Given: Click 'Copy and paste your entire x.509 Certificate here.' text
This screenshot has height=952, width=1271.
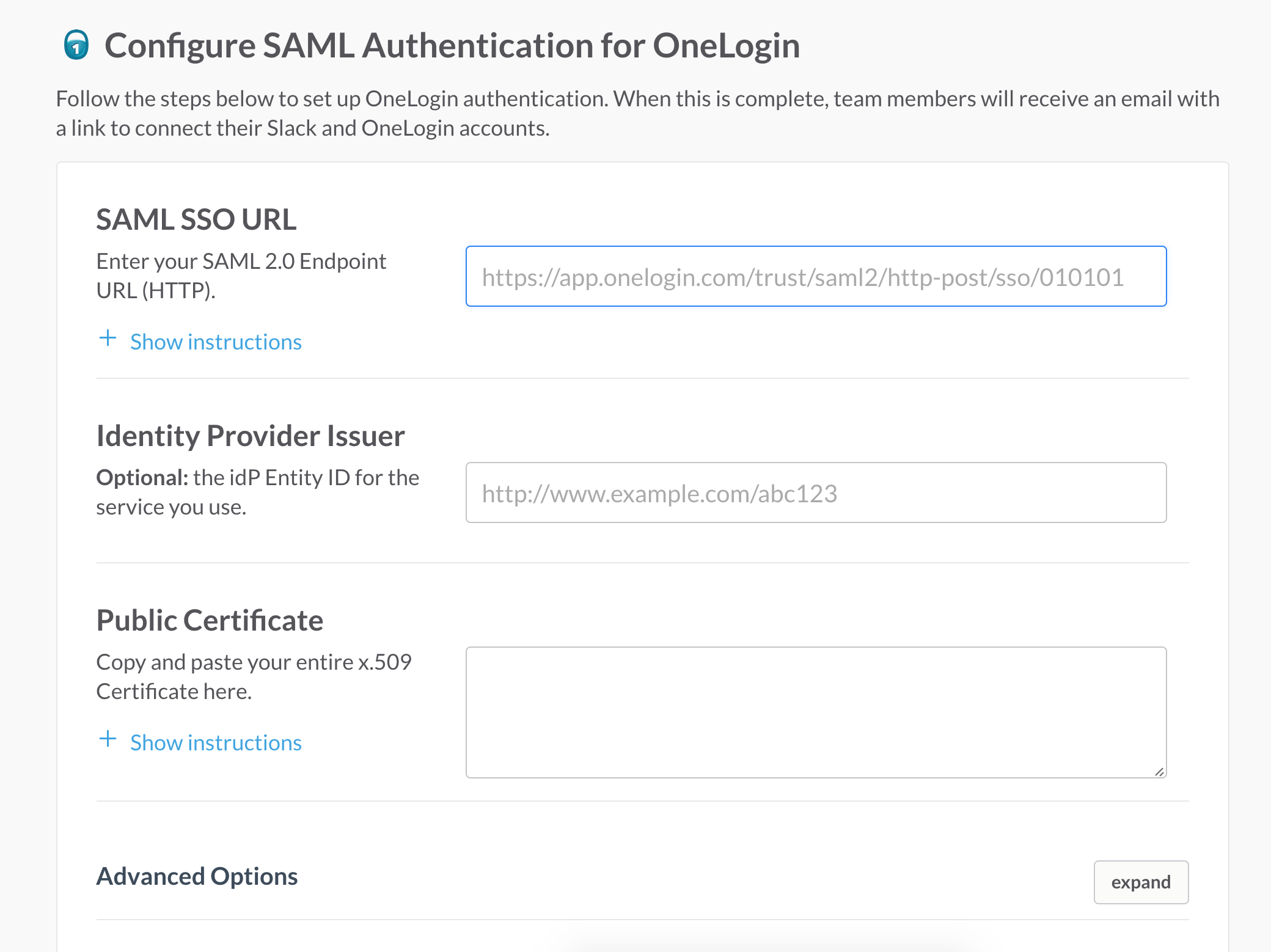Looking at the screenshot, I should 254,676.
